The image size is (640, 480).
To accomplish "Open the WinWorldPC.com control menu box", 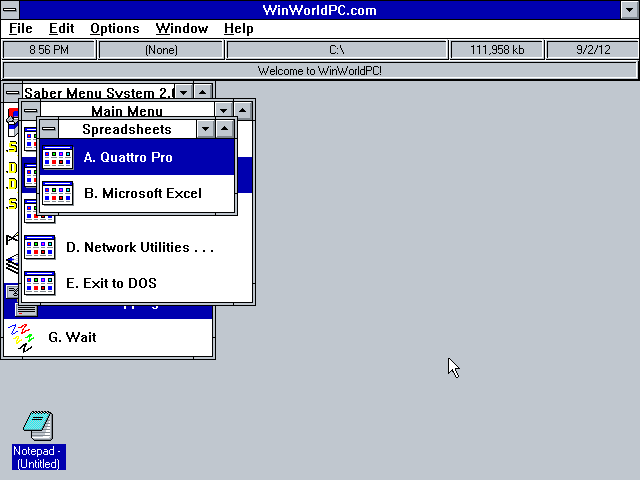I will coord(10,10).
